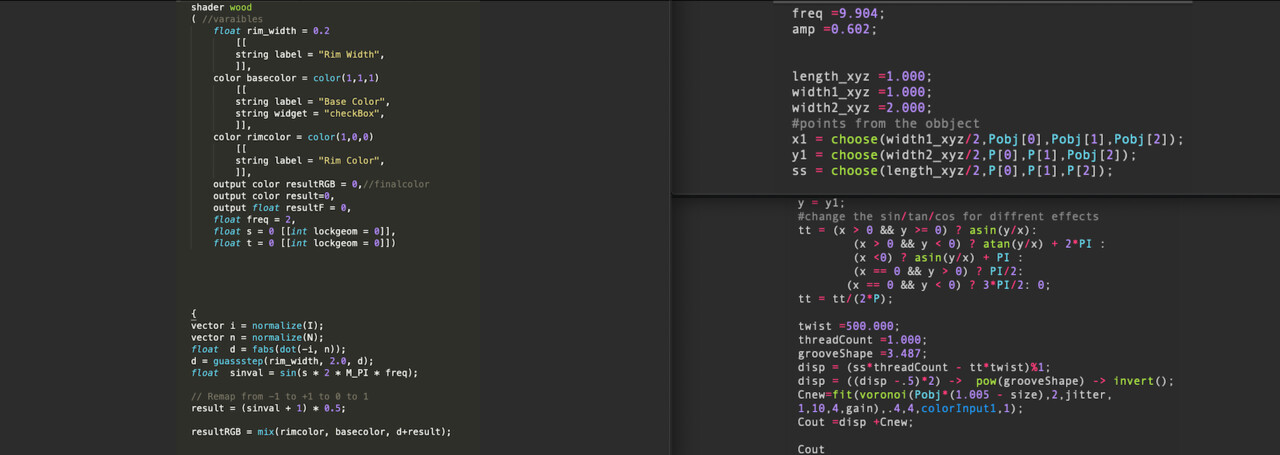Click the "Base Color" label string

click(354, 102)
